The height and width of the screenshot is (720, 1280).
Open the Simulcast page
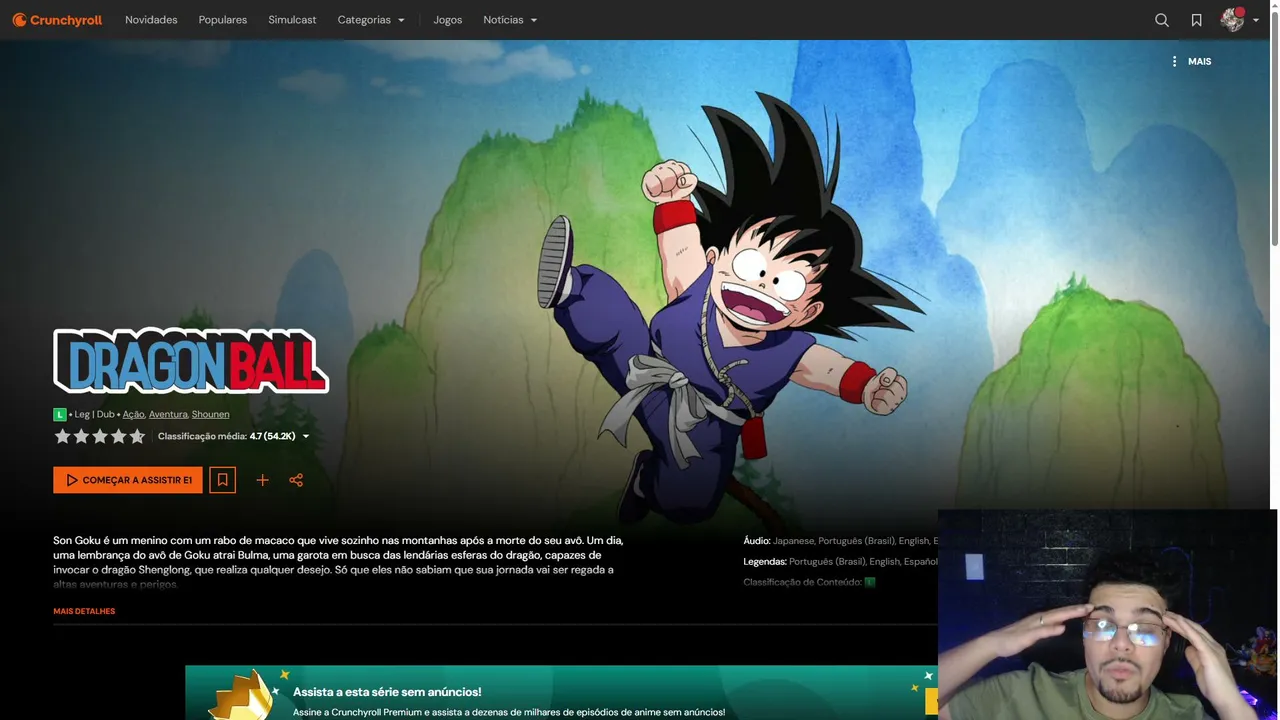tap(292, 20)
